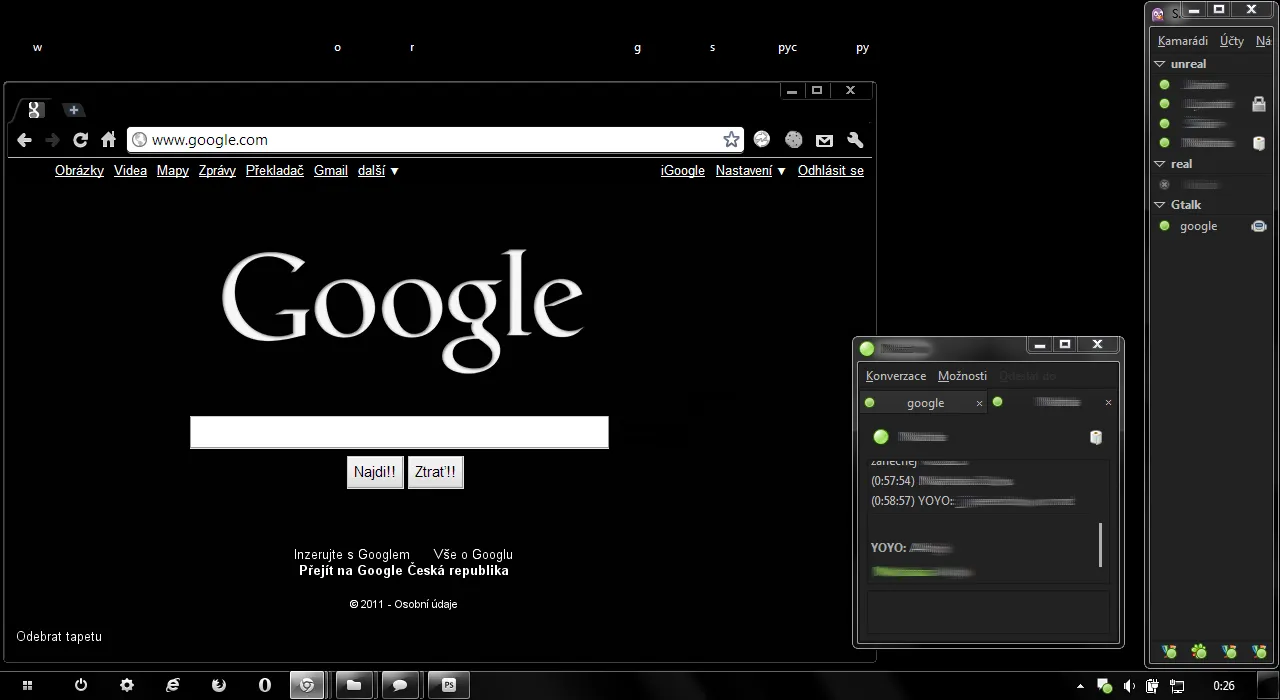Image resolution: width=1280 pixels, height=700 pixels.
Task: Click the round extension icon next to star
Action: click(762, 140)
